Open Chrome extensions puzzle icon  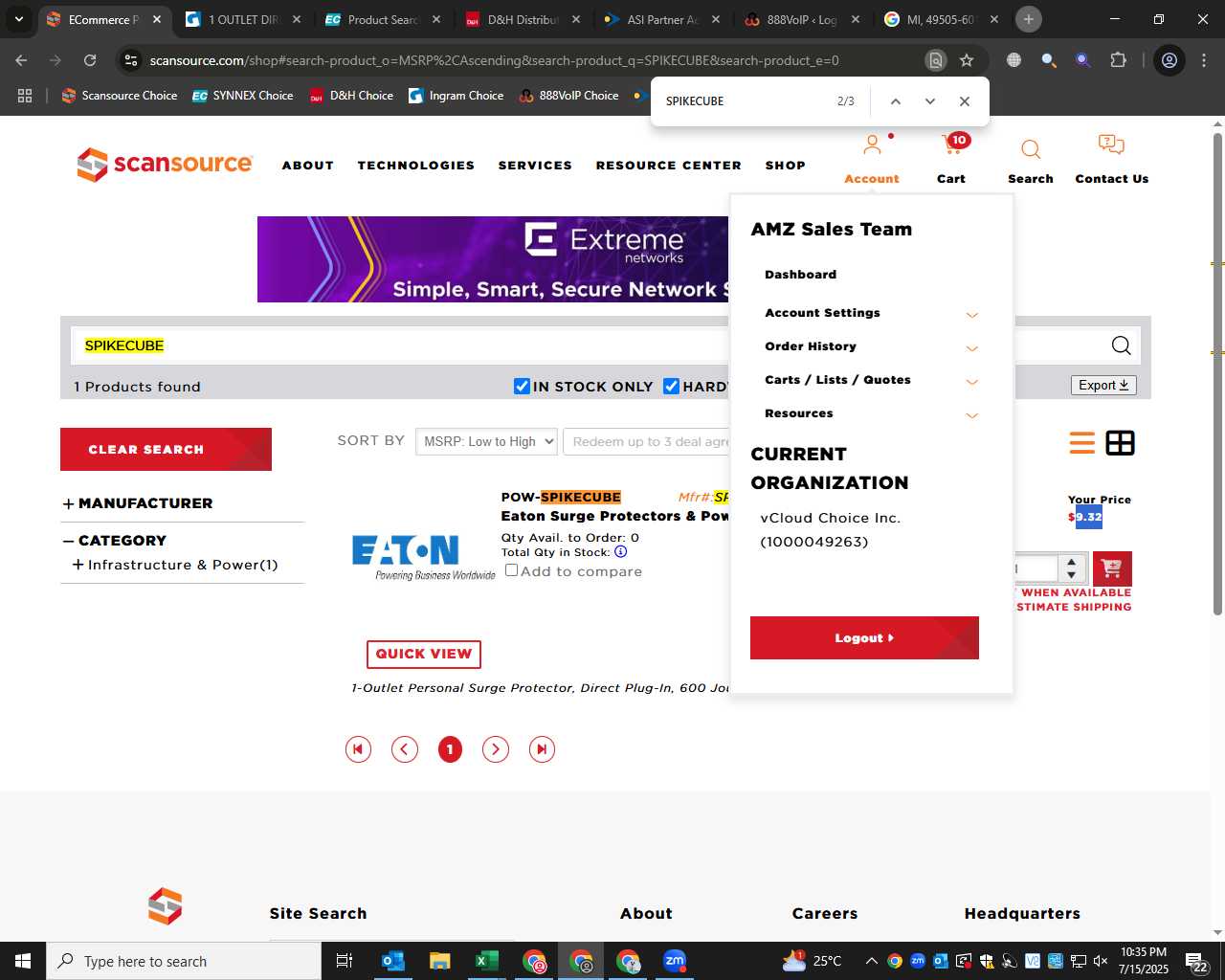[x=1118, y=60]
